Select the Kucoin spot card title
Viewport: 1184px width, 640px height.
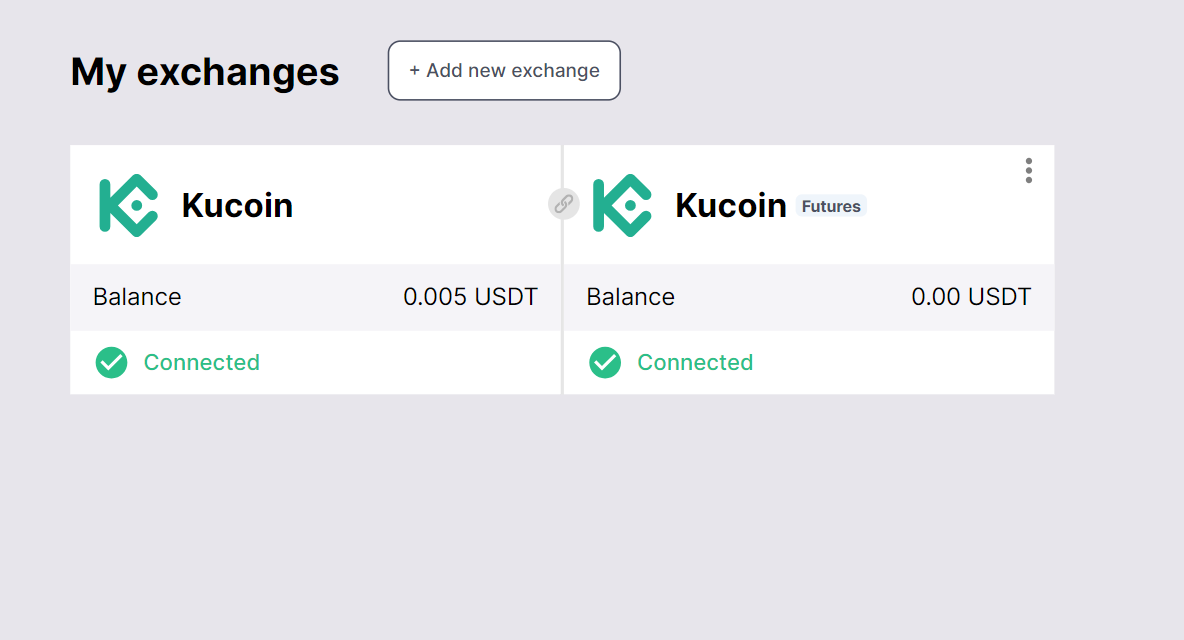237,205
